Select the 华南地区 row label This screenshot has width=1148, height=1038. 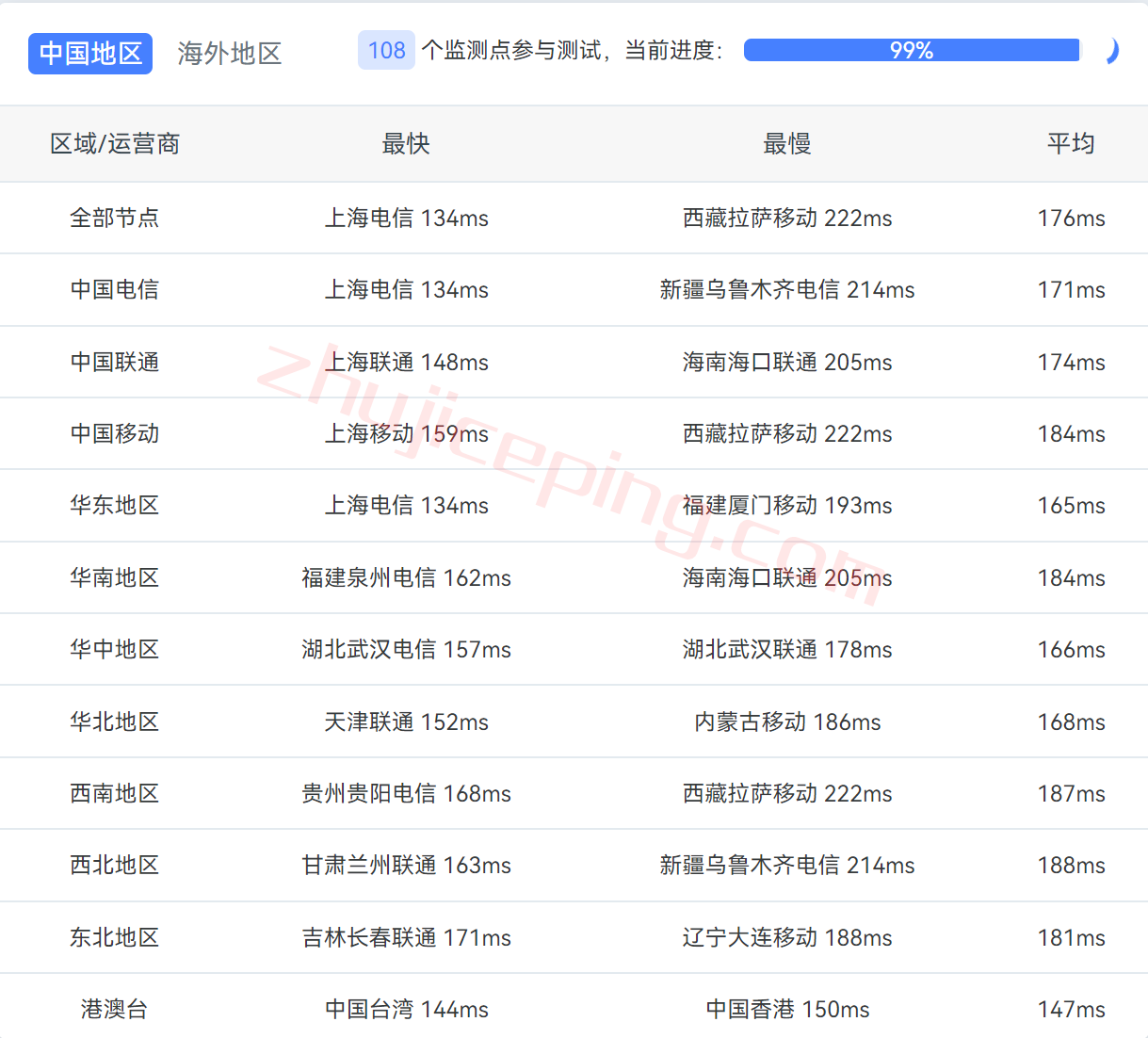click(115, 578)
